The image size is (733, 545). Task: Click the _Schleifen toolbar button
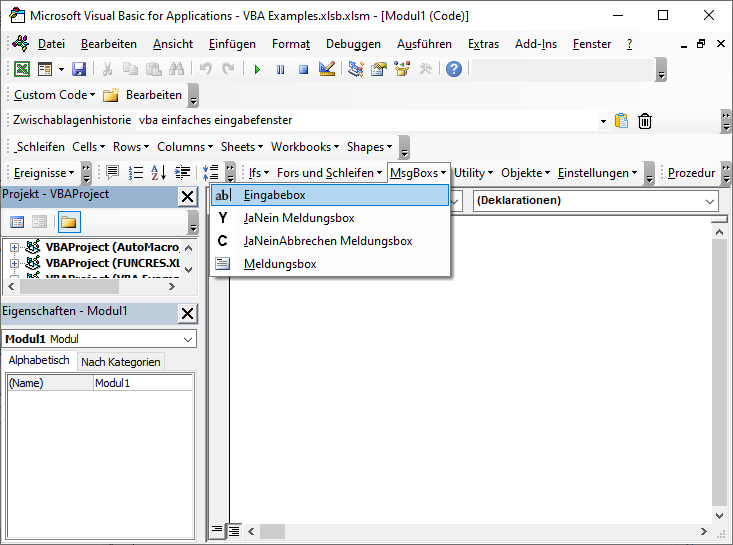coord(39,147)
